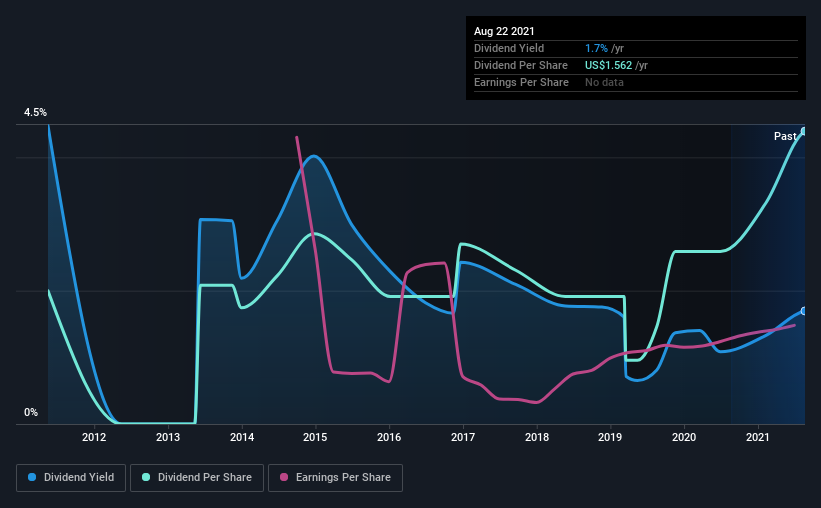Click the US$1.562 dividend per share value
This screenshot has width=821, height=508.
coord(608,65)
